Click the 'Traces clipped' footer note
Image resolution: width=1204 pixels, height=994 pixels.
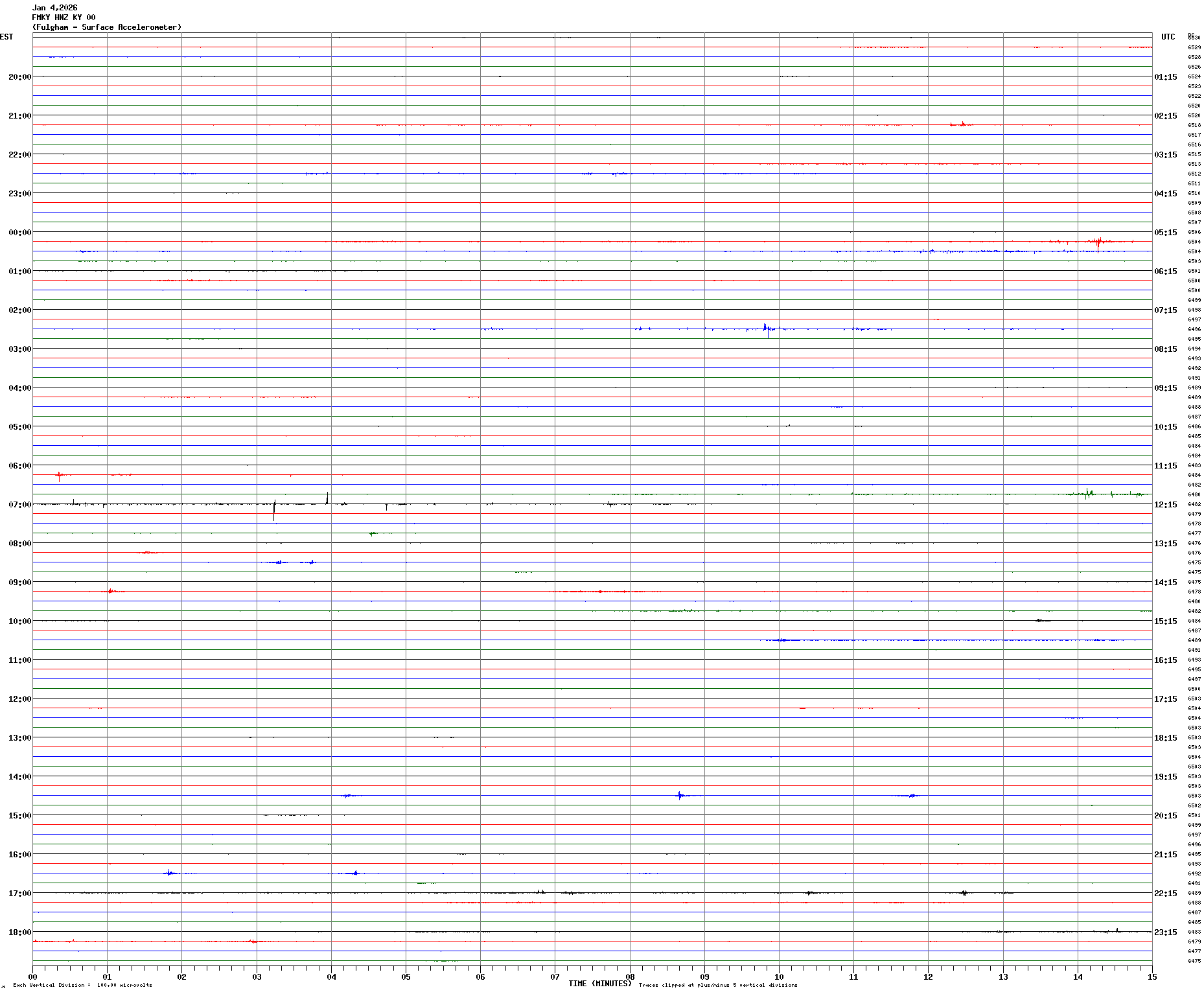pos(717,986)
